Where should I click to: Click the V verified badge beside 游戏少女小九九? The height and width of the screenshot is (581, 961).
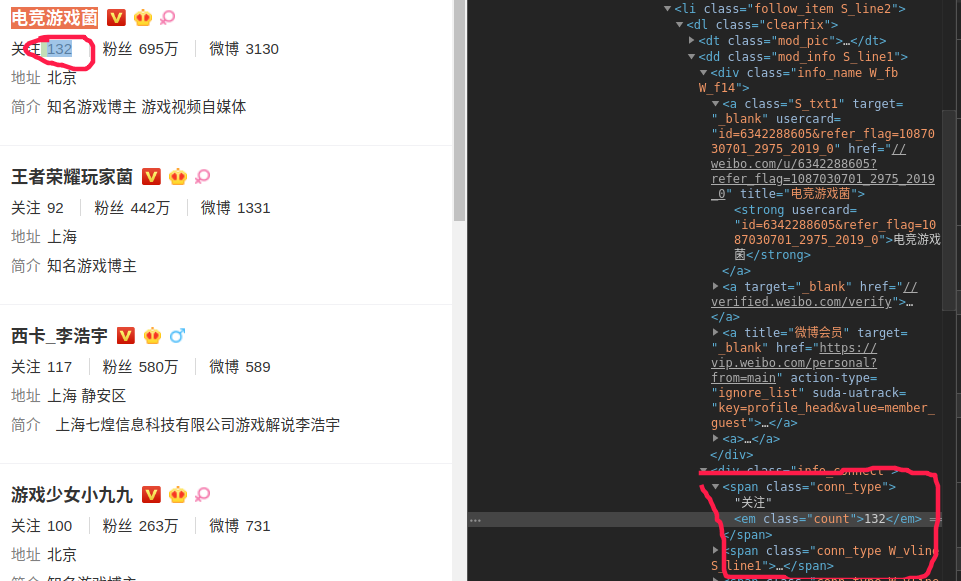(x=151, y=494)
